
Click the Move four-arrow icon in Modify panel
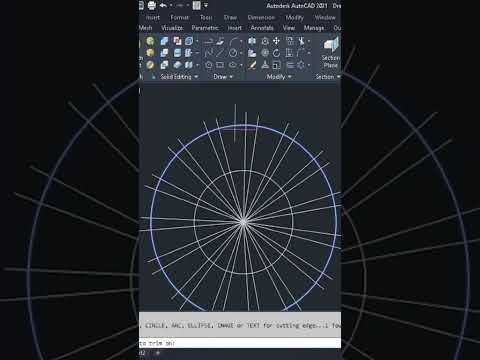coord(276,41)
